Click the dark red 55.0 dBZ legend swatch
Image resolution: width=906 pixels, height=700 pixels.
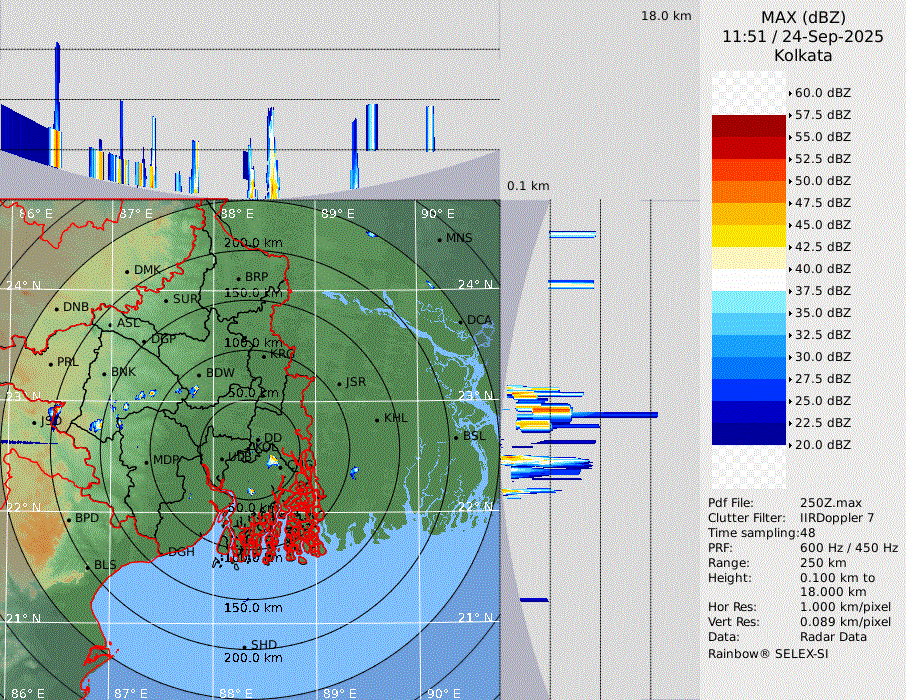pos(748,126)
